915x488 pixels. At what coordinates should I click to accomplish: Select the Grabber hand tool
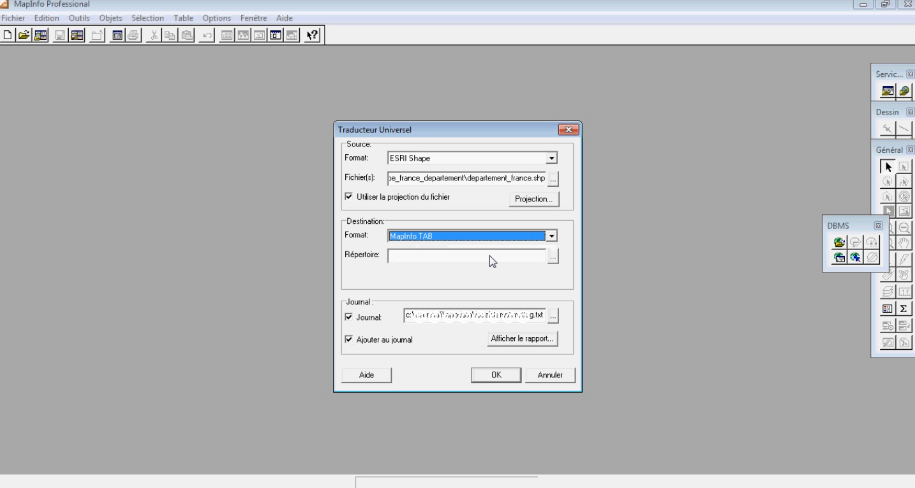904,243
